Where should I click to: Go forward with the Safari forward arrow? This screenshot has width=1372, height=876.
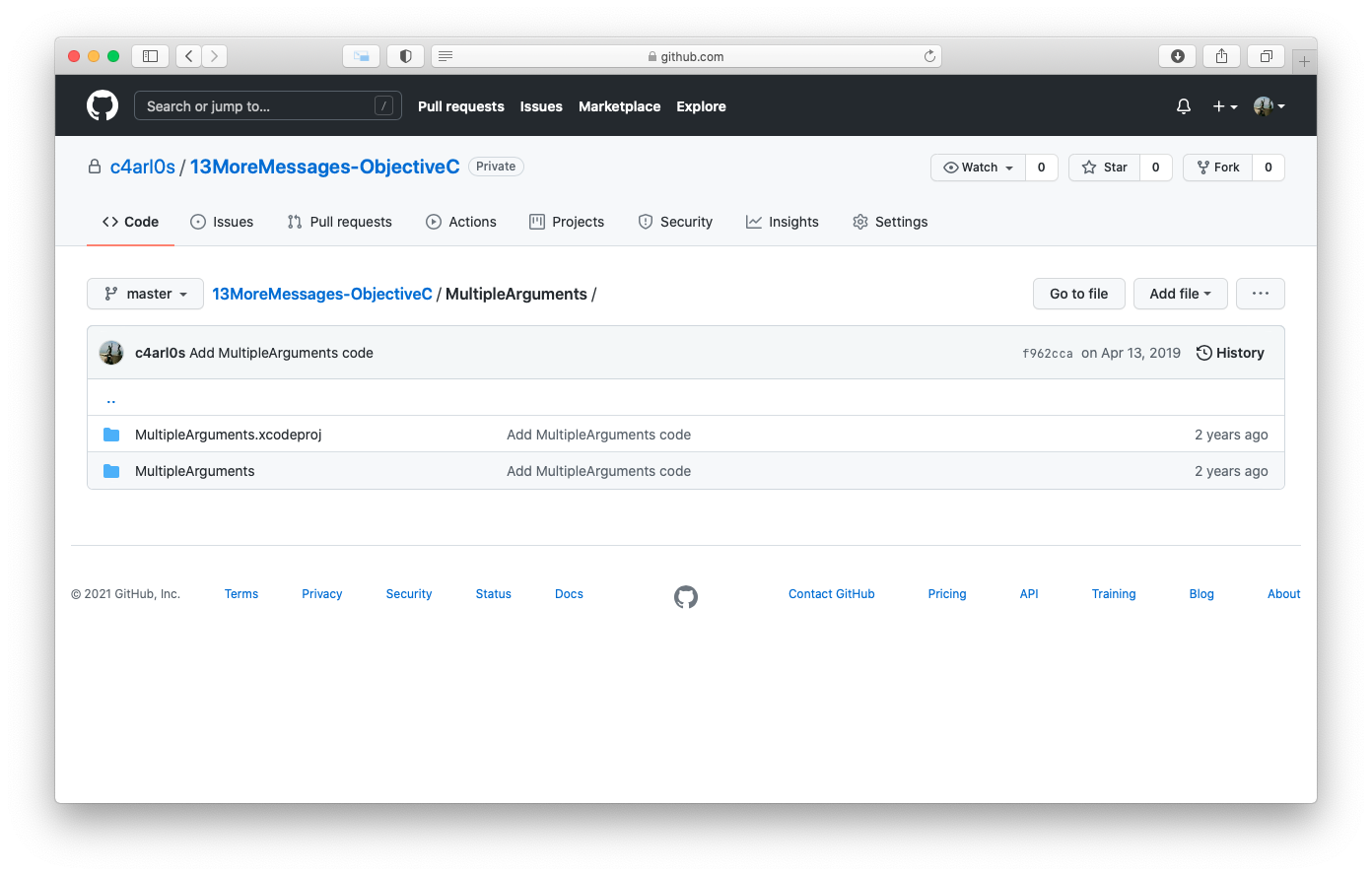(x=215, y=56)
